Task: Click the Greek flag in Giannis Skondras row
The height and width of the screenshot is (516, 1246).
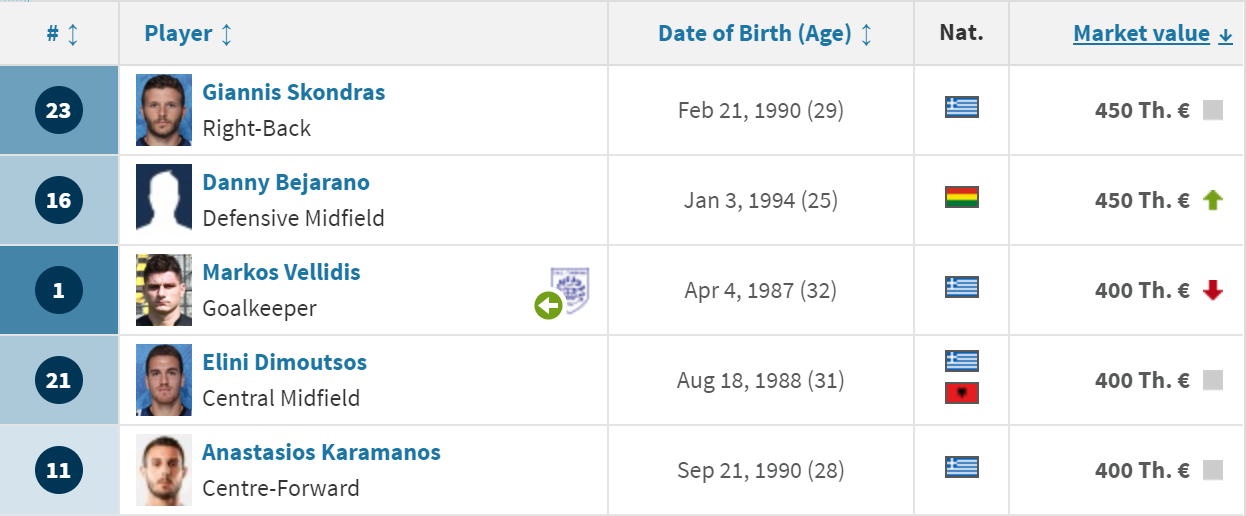Action: tap(962, 107)
